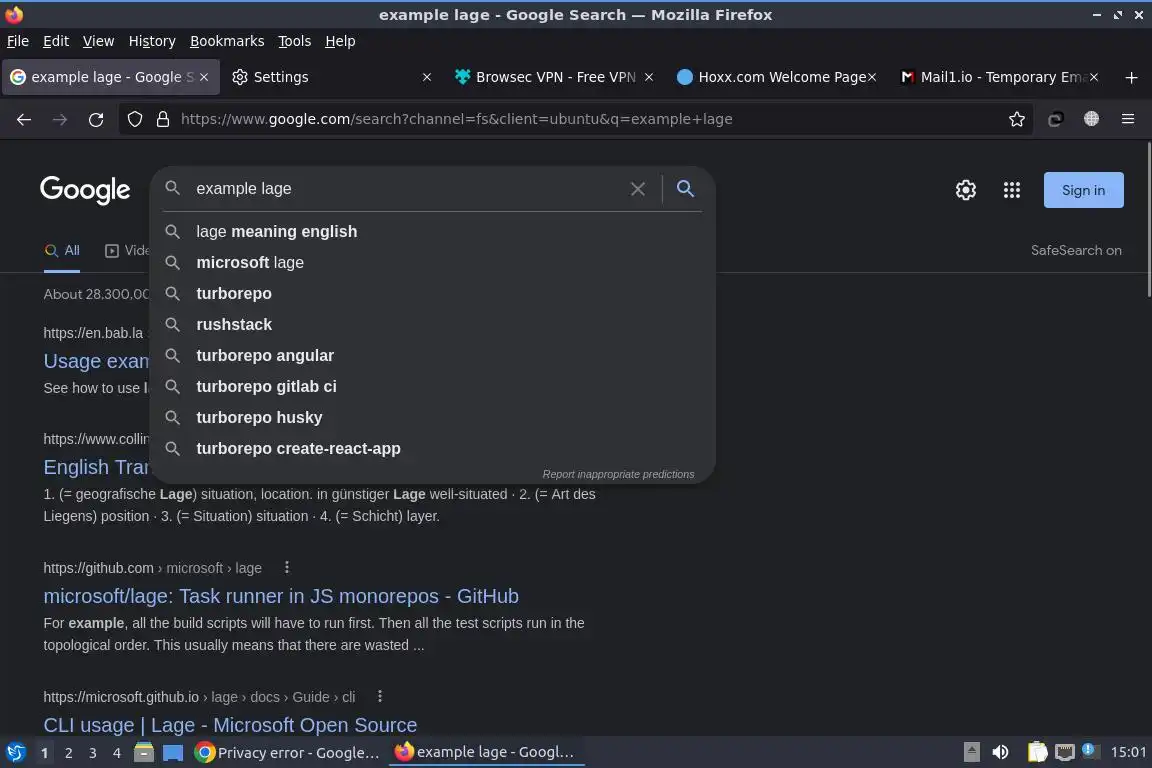The image size is (1152, 768).
Task: Select the All results filter
Action: pyautogui.click(x=62, y=251)
